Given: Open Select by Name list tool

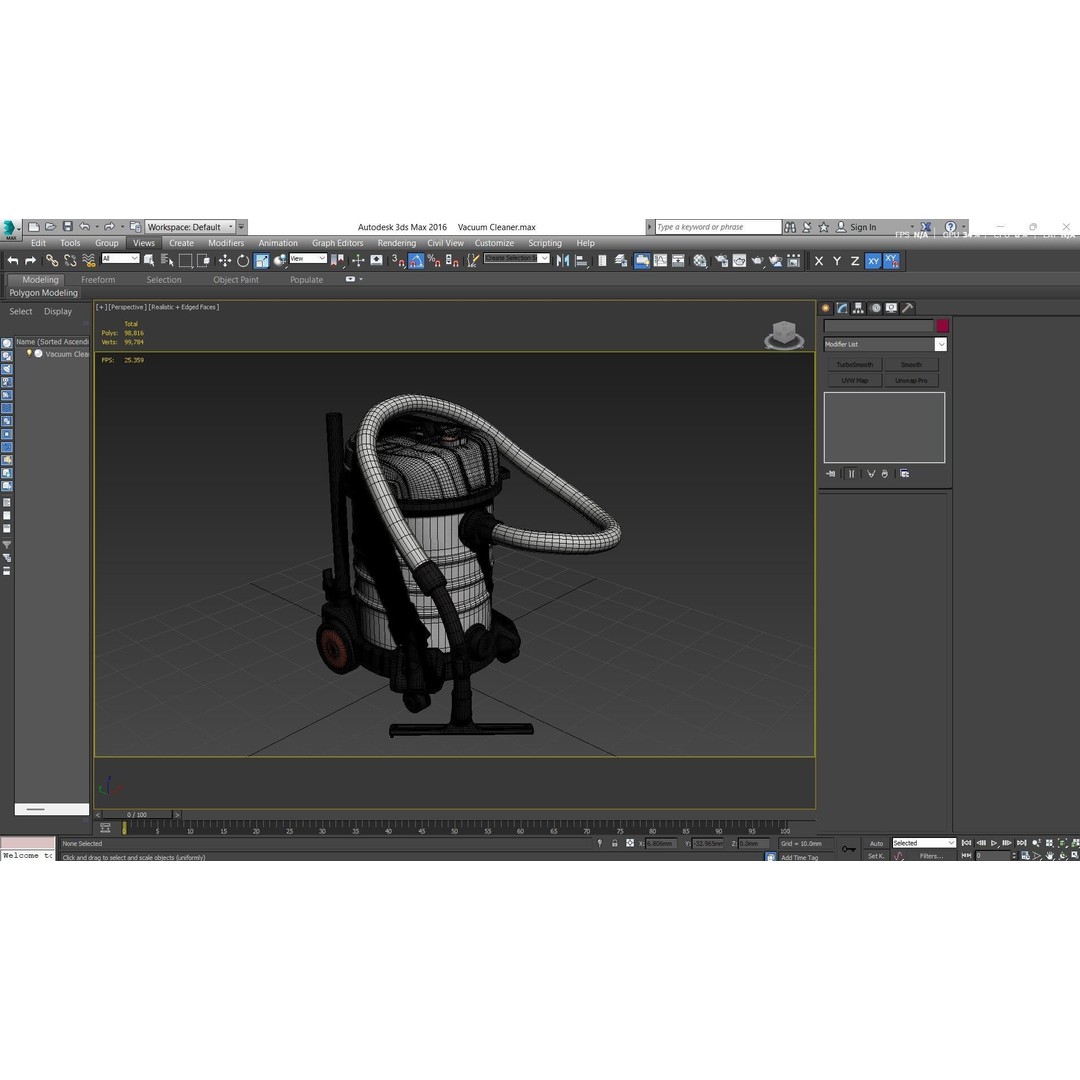Looking at the screenshot, I should pyautogui.click(x=167, y=261).
